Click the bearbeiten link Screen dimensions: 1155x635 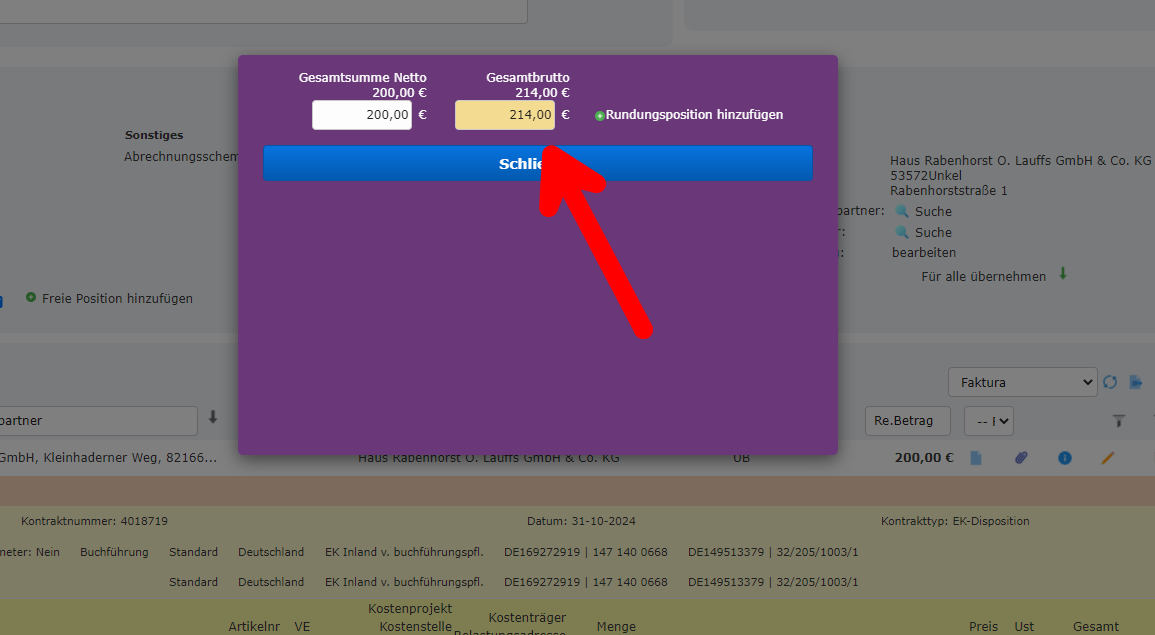pyautogui.click(x=923, y=252)
